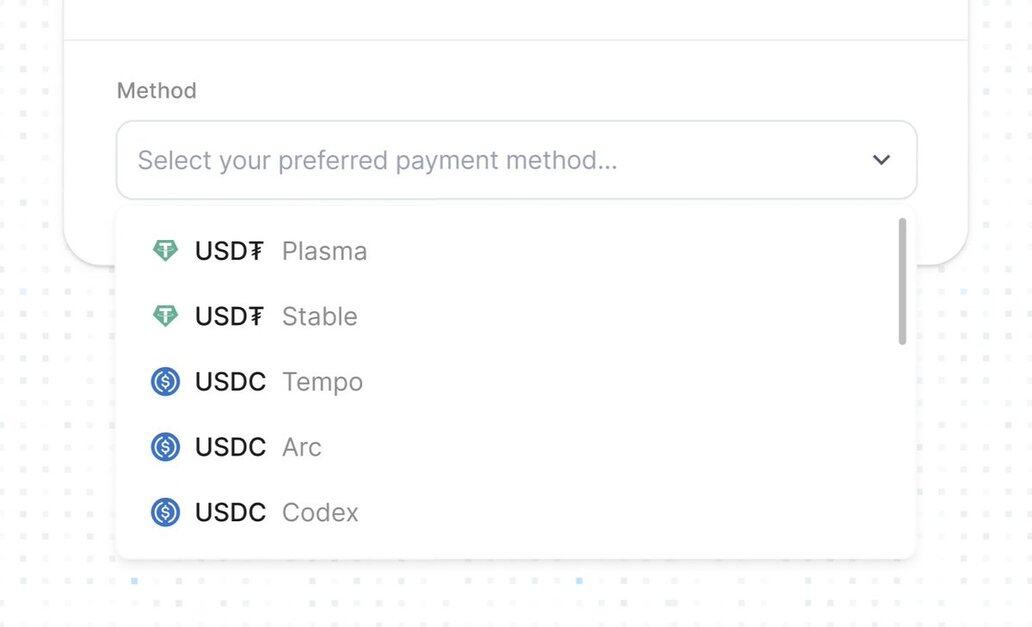Click the scrollbar track below the thumb
1032x627 pixels.
tap(902, 447)
